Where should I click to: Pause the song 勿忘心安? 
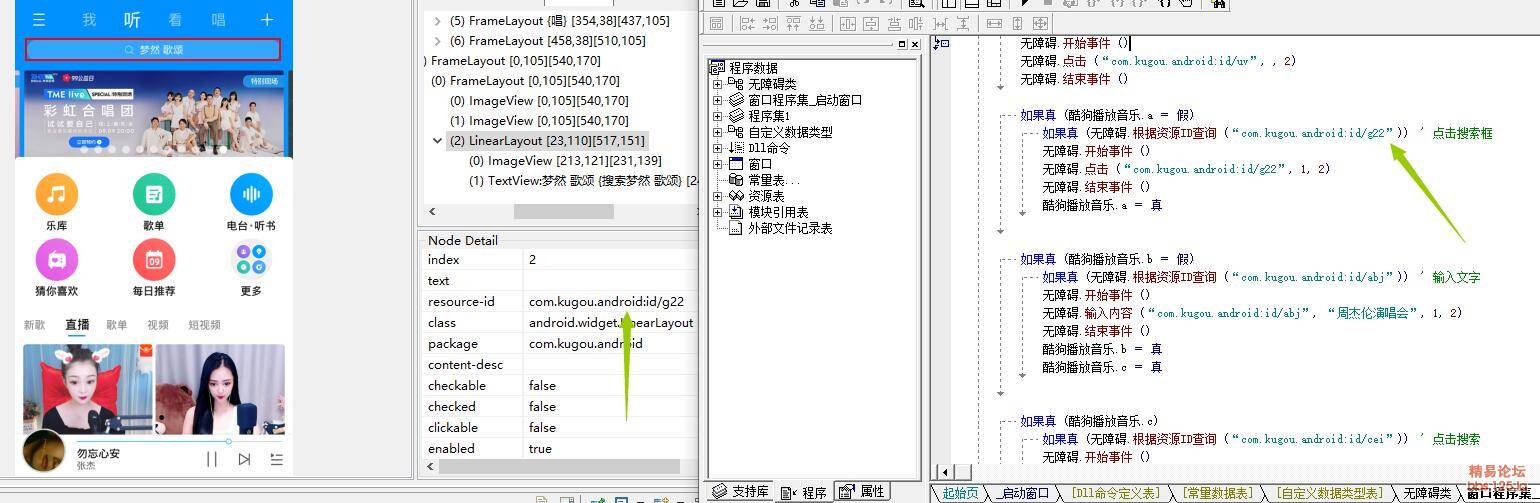pos(212,459)
